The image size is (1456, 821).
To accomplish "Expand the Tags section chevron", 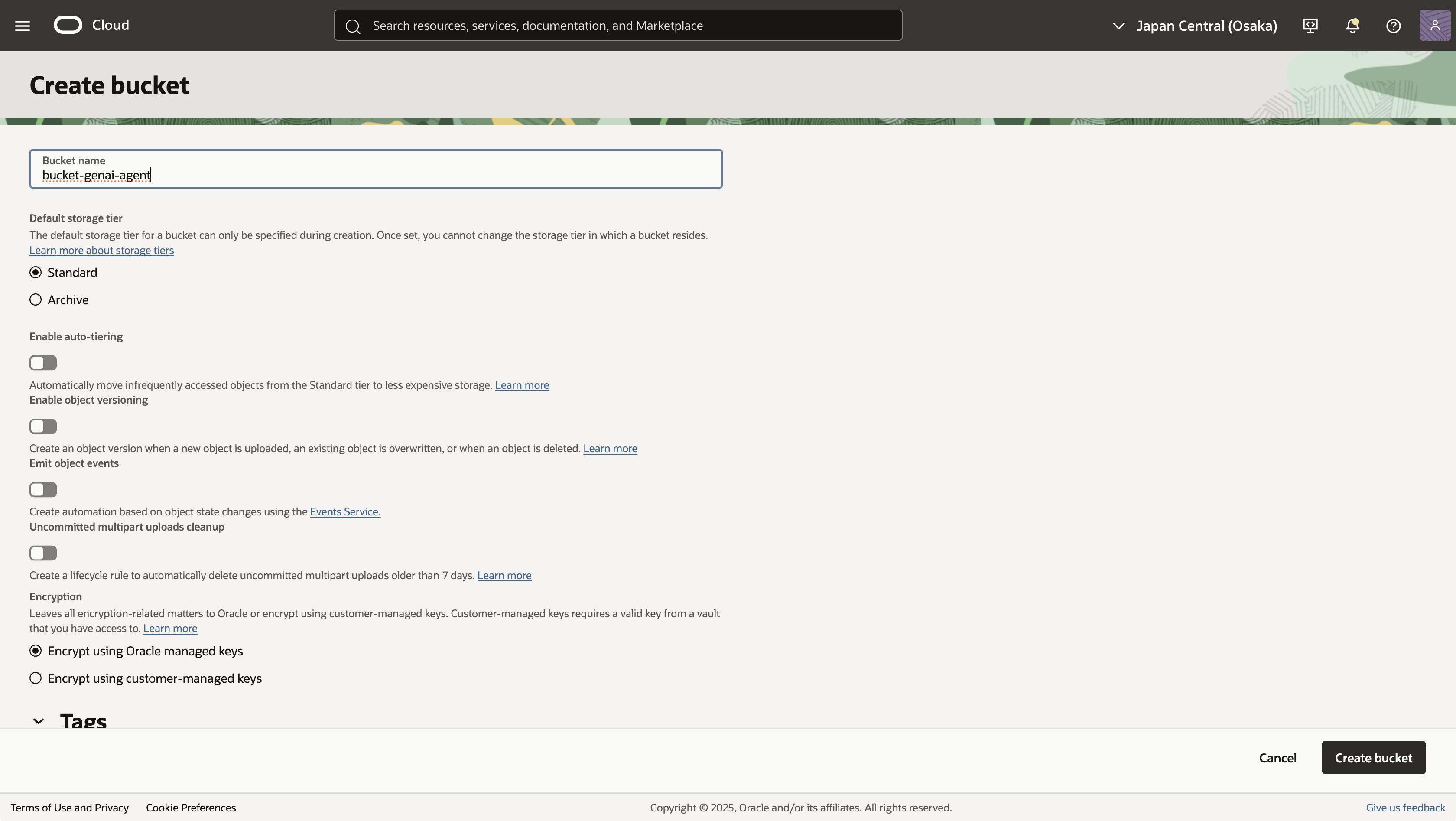I will click(x=39, y=721).
